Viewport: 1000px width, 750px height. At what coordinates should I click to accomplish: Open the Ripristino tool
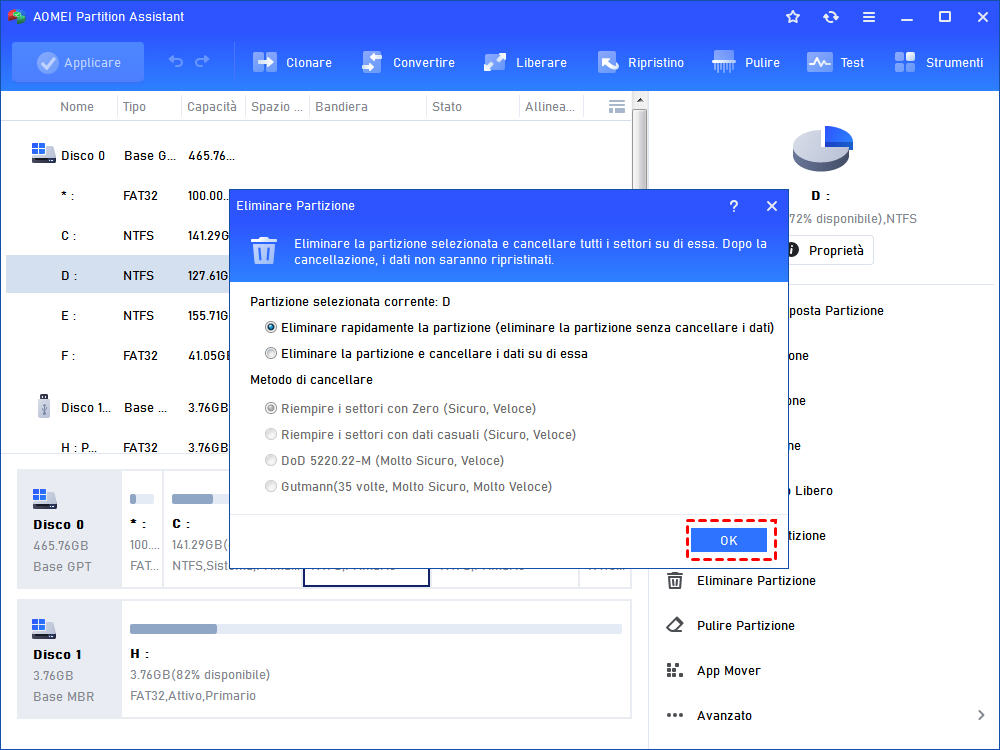[640, 62]
